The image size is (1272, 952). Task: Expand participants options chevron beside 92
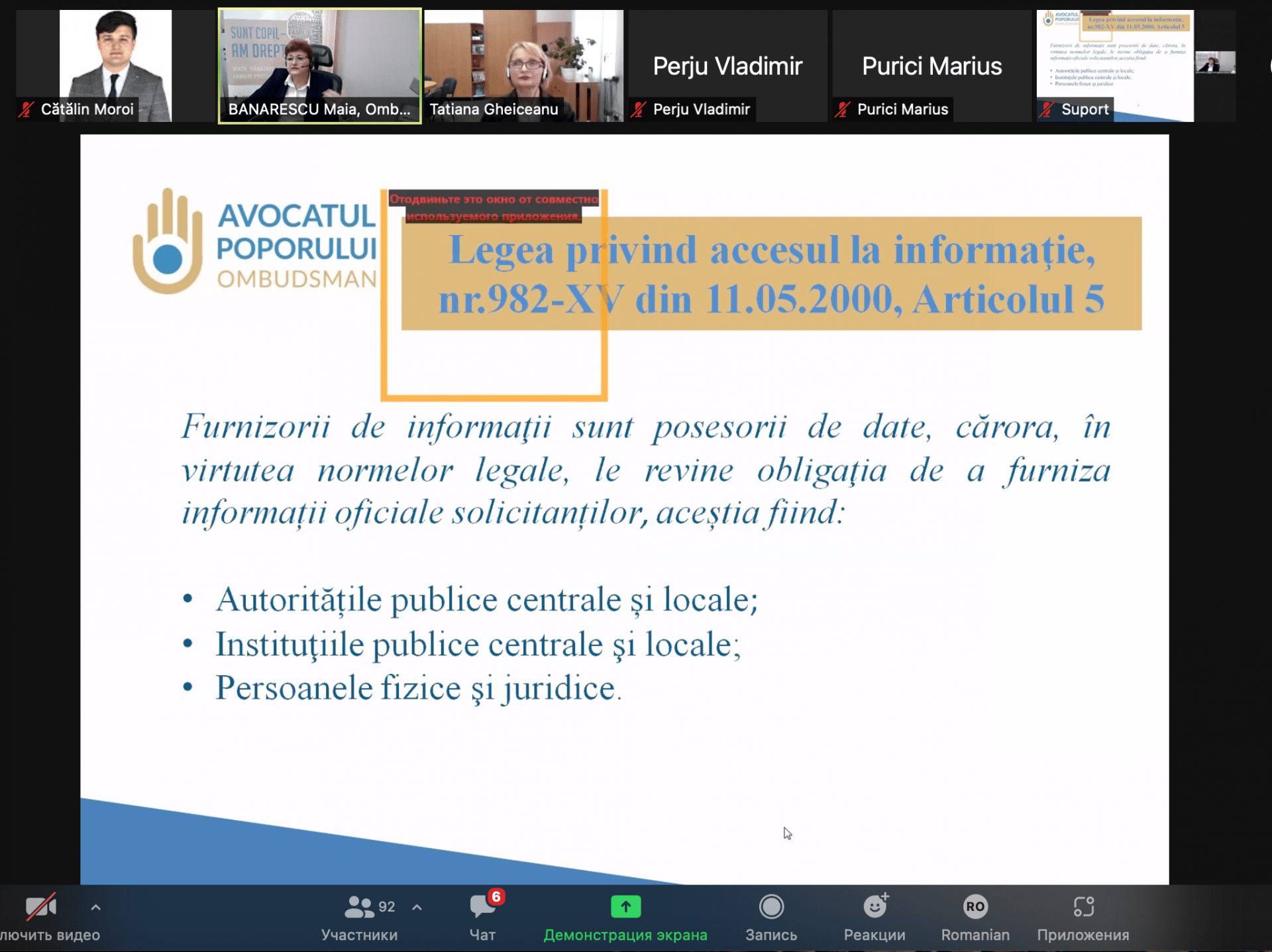pyautogui.click(x=417, y=908)
